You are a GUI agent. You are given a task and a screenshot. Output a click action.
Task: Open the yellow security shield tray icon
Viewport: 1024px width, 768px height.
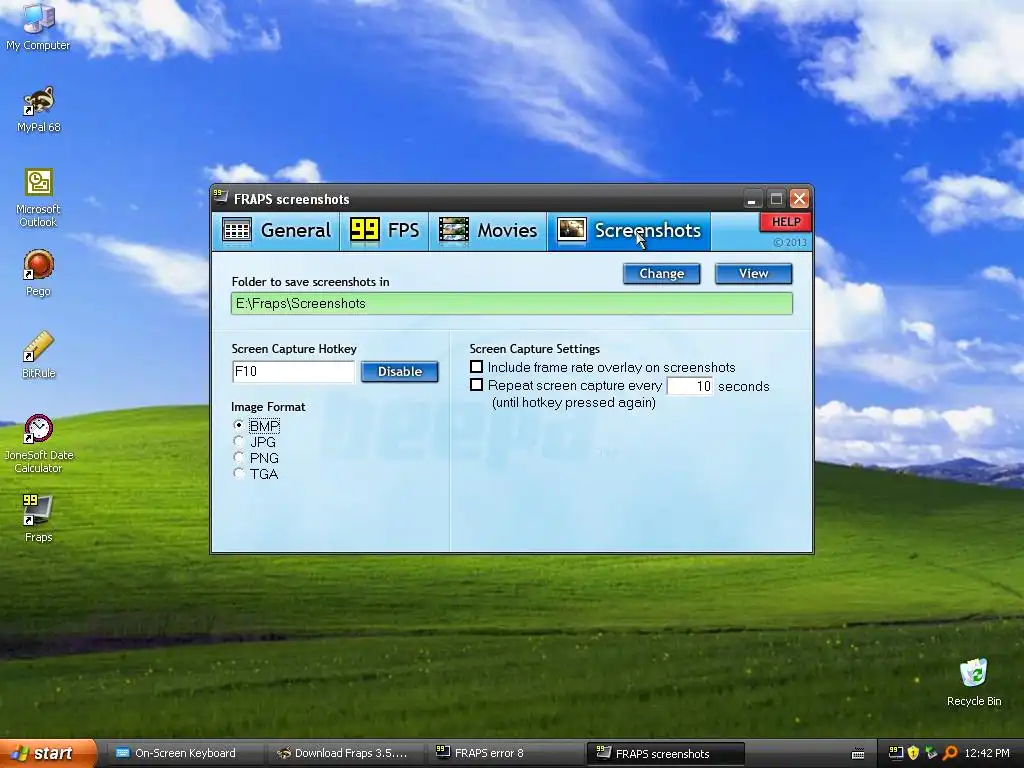[x=913, y=753]
